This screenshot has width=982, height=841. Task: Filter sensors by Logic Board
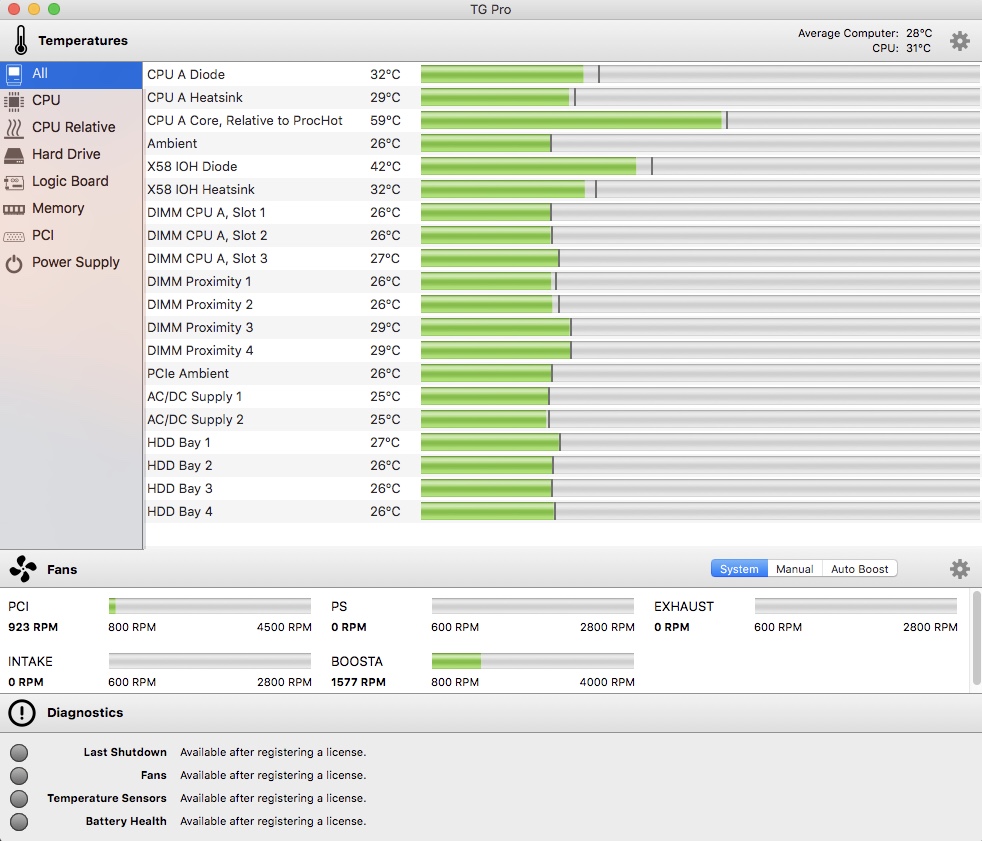pyautogui.click(x=71, y=181)
